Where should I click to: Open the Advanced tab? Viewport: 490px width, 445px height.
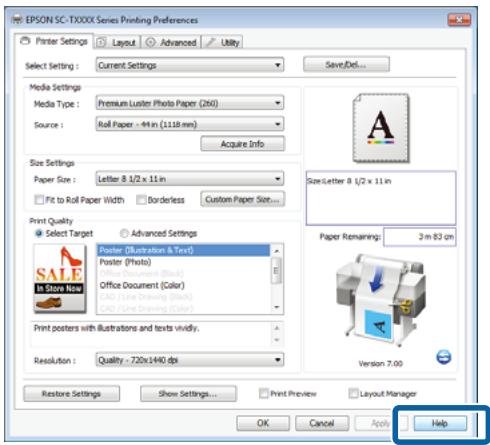click(x=171, y=43)
